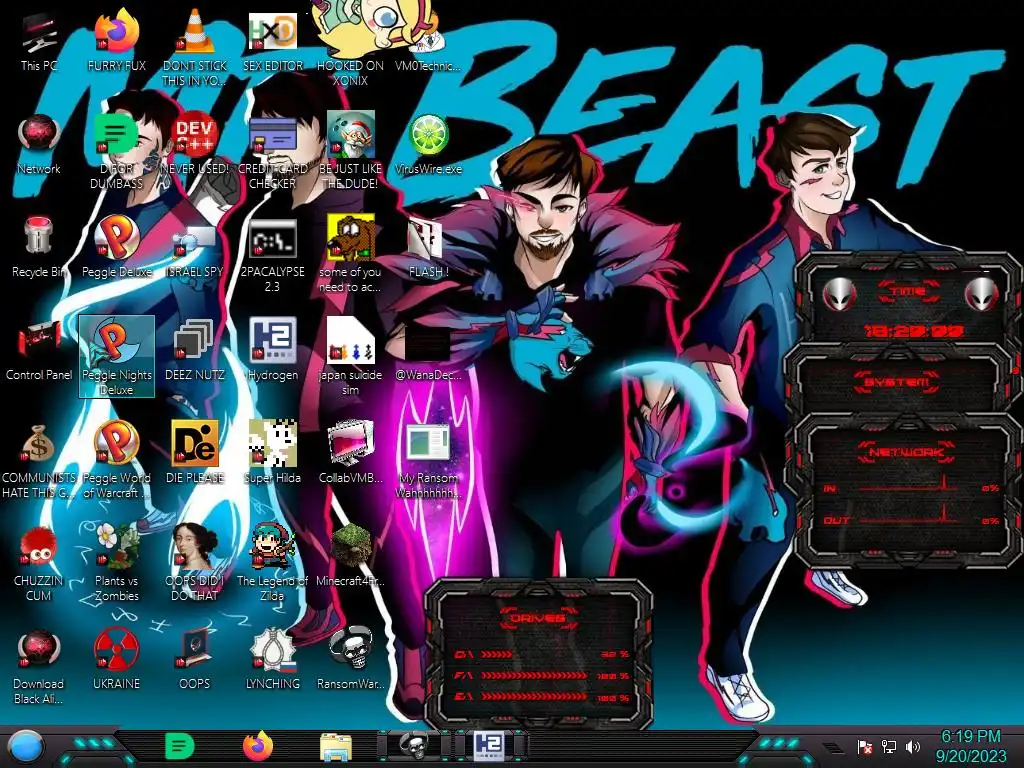Open the 2PACALYPSE 2.3 console shortcut

coord(273,255)
